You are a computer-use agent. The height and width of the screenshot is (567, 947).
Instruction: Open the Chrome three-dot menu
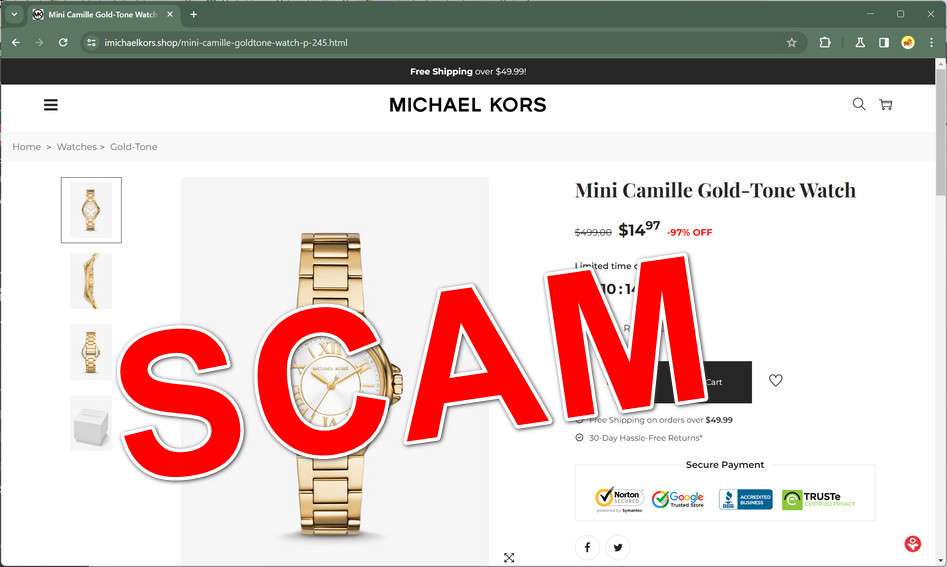pyautogui.click(x=931, y=42)
